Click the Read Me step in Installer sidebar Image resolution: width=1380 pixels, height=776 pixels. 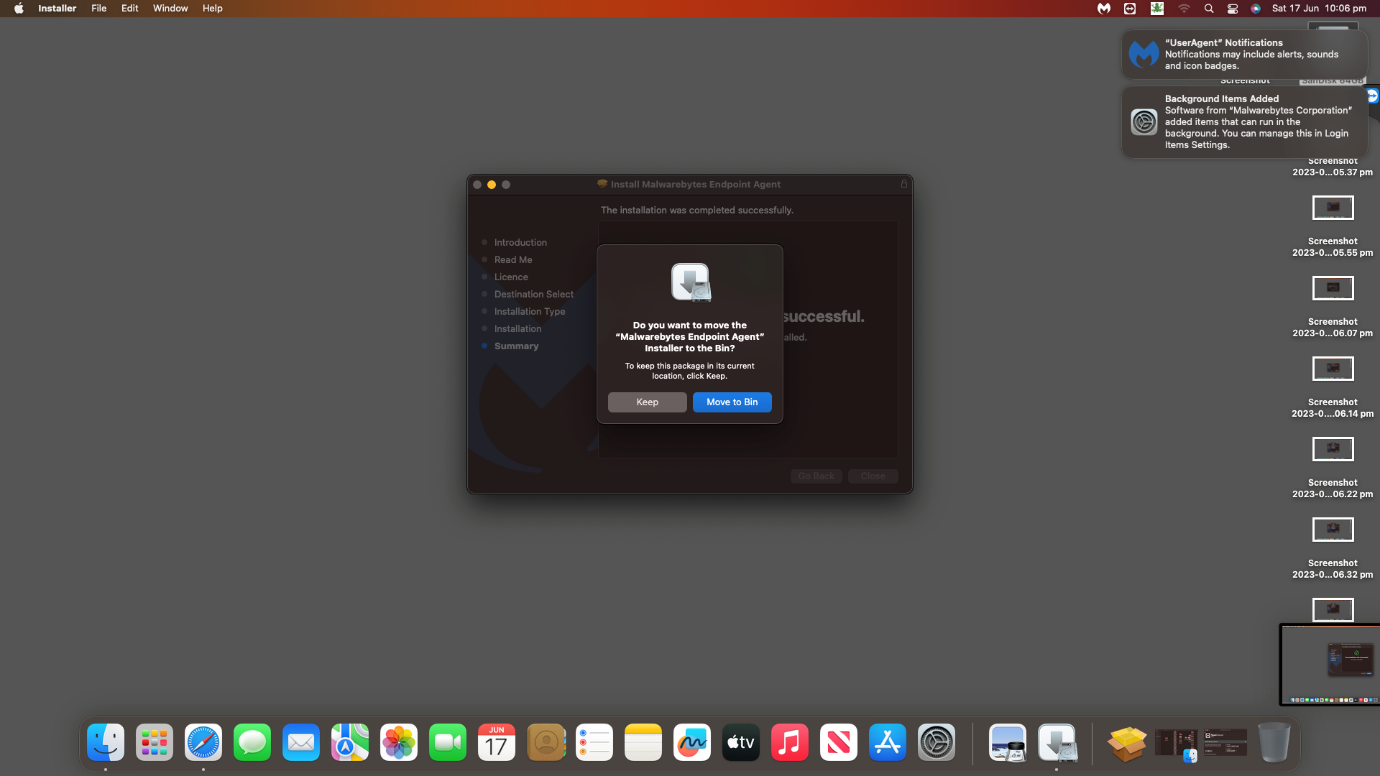tap(513, 260)
